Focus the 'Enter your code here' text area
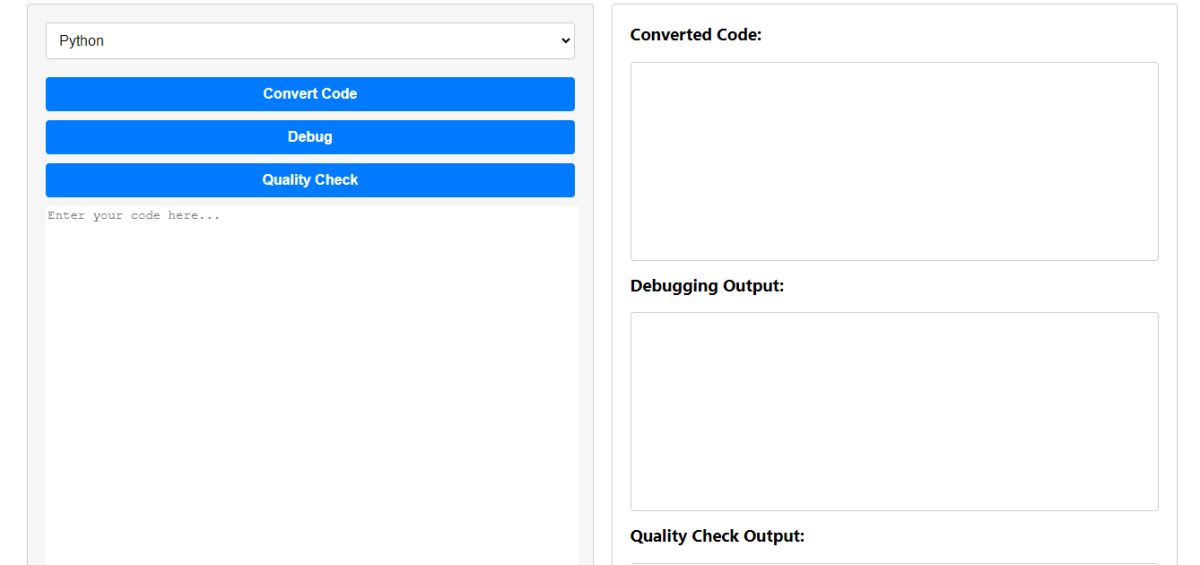This screenshot has width=1200, height=565. pyautogui.click(x=312, y=385)
